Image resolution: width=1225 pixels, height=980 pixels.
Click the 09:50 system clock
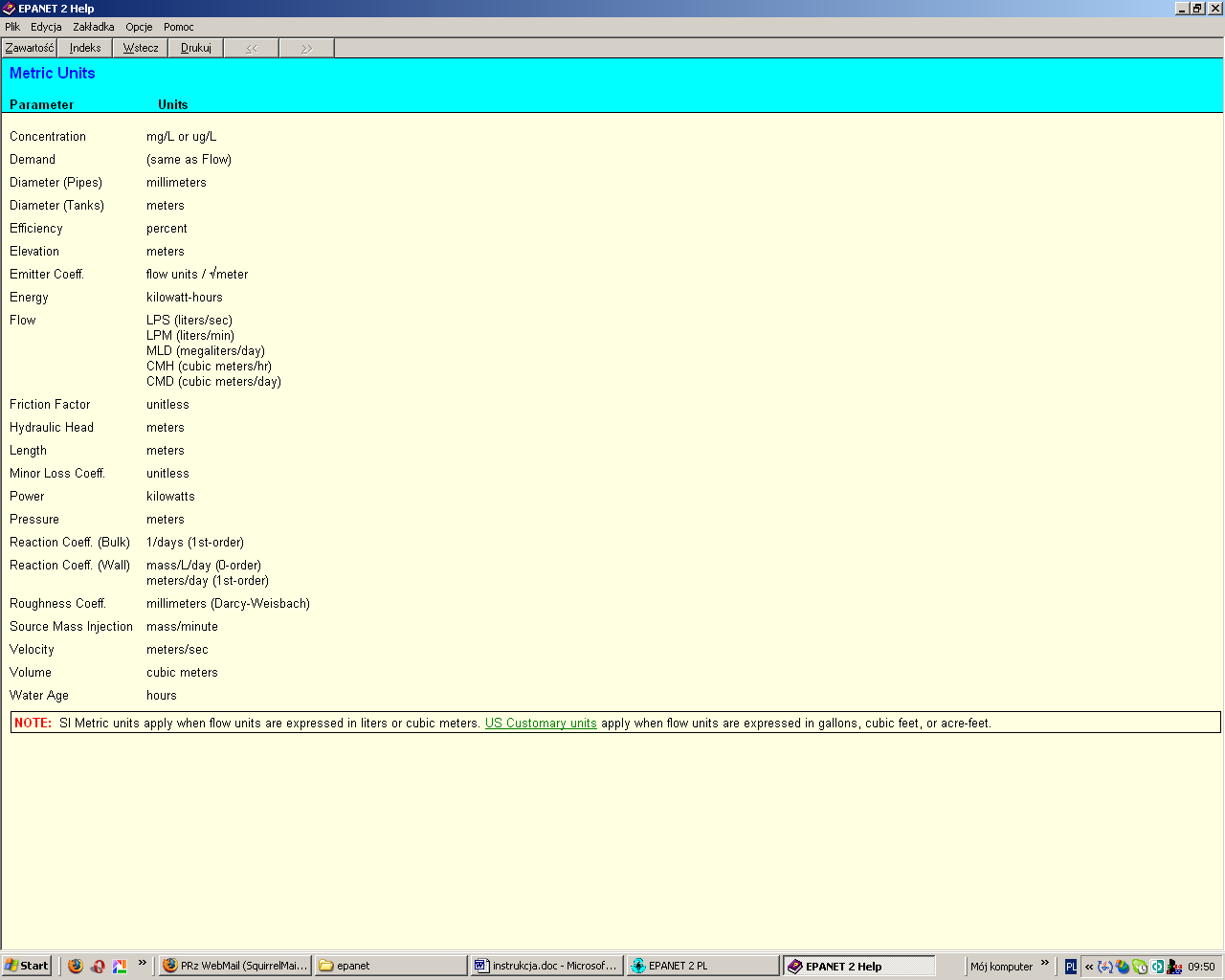1201,967
